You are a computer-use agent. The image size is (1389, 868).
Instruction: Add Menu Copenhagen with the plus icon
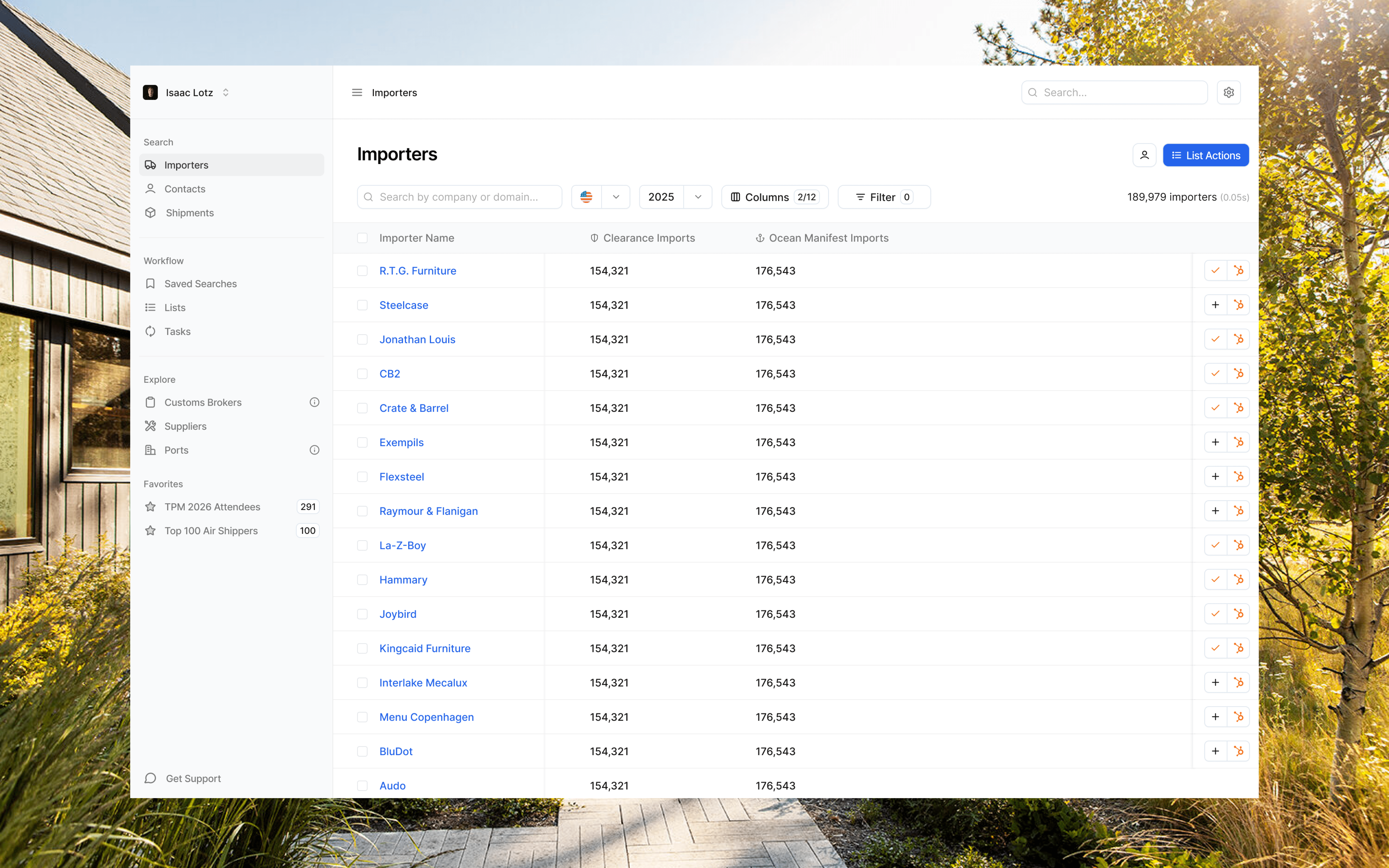[x=1216, y=717]
